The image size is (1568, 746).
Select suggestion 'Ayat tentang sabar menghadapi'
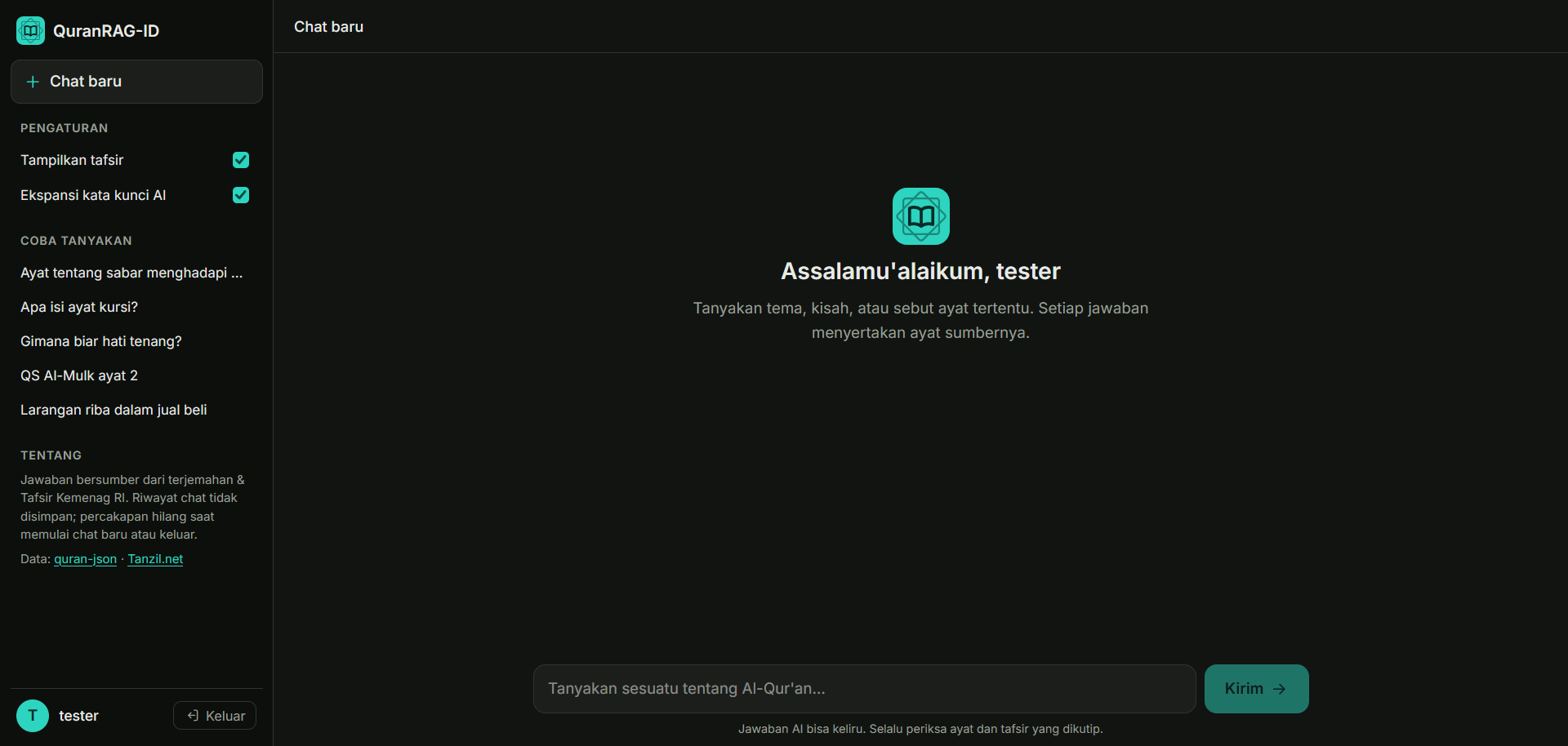click(131, 273)
